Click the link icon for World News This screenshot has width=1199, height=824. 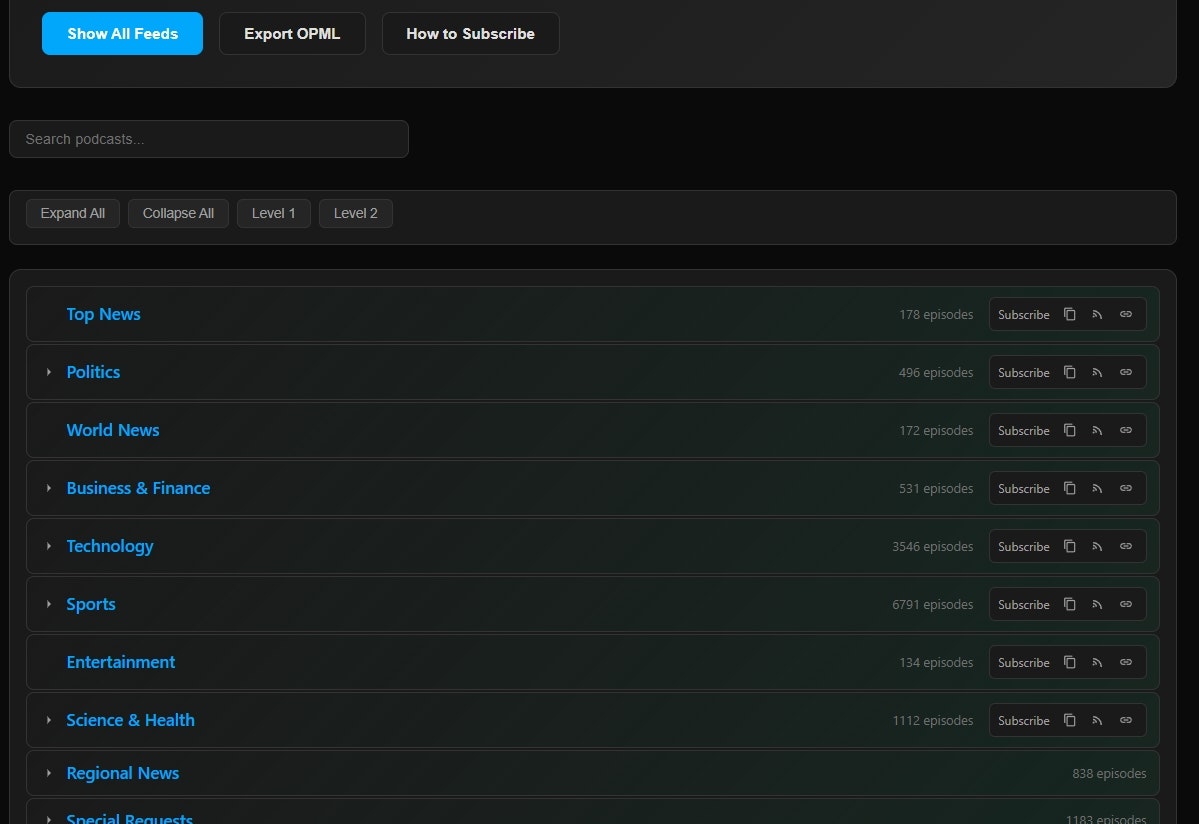(1125, 430)
